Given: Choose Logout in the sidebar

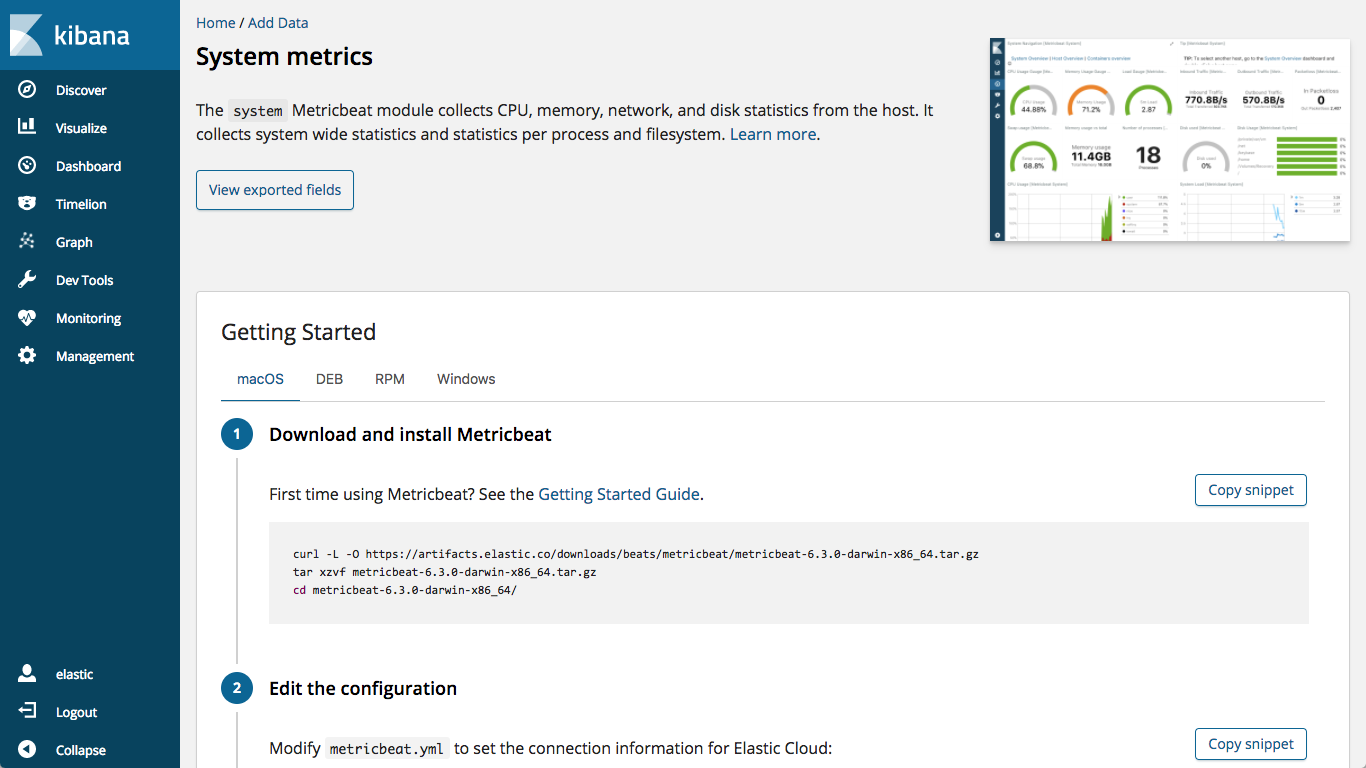Looking at the screenshot, I should coord(76,712).
